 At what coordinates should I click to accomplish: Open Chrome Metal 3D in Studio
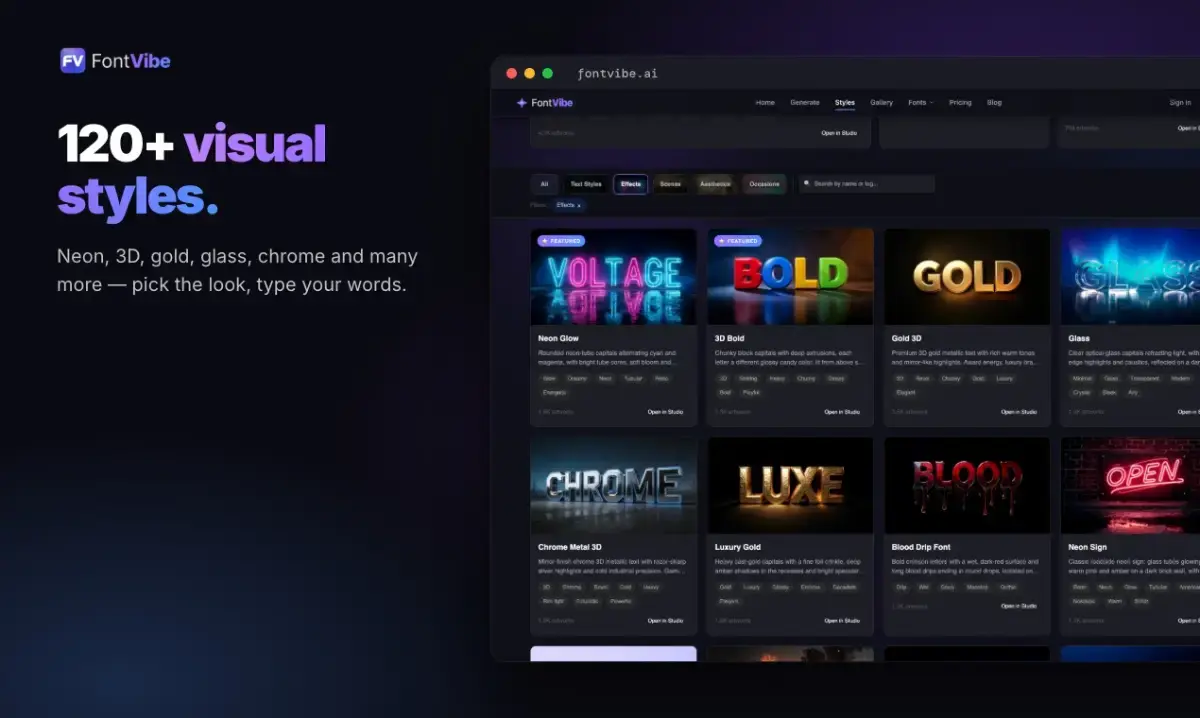pyautogui.click(x=666, y=620)
